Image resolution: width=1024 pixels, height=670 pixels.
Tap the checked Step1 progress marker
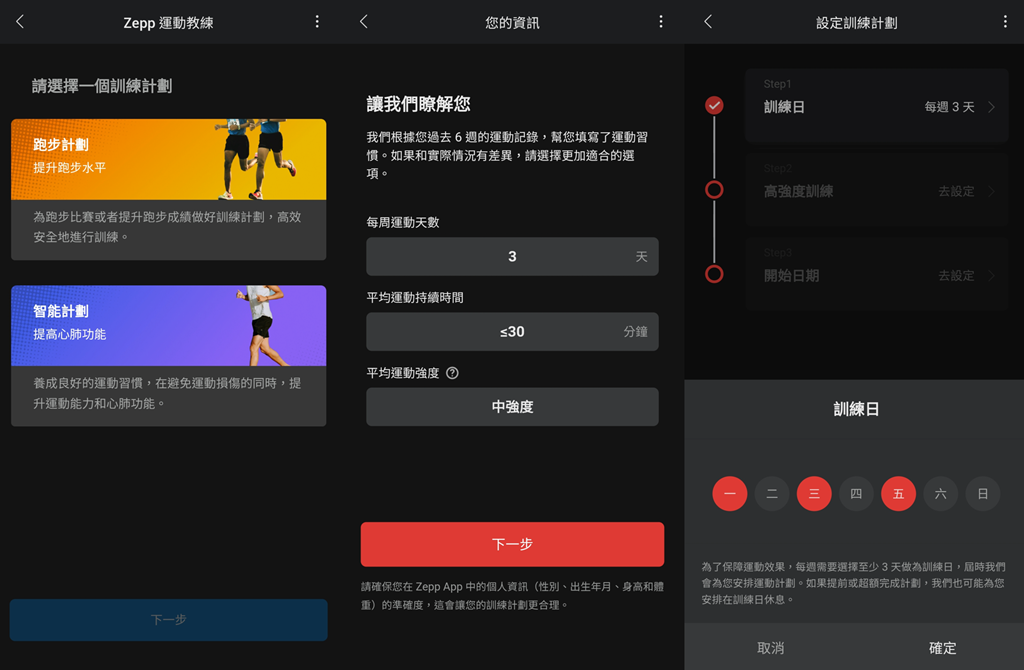[714, 105]
